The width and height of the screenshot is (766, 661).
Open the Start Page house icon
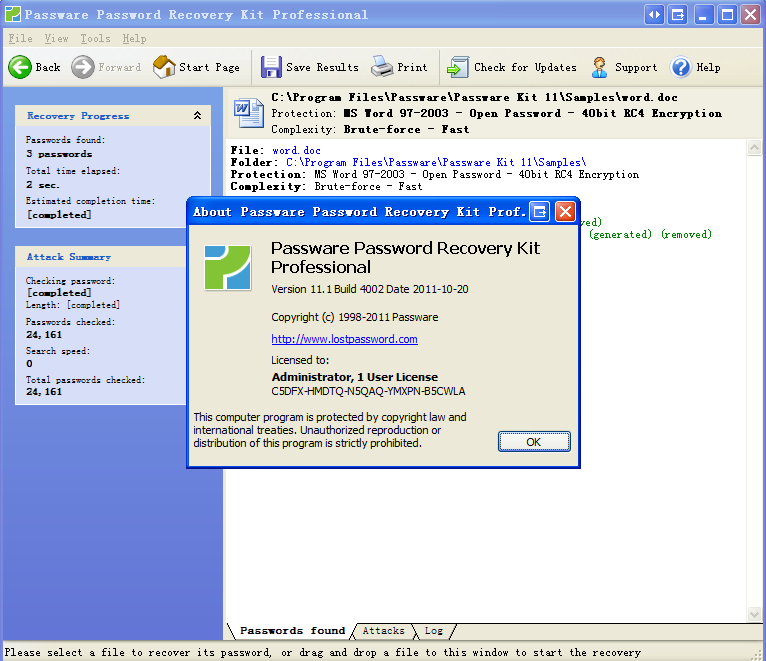tap(164, 66)
